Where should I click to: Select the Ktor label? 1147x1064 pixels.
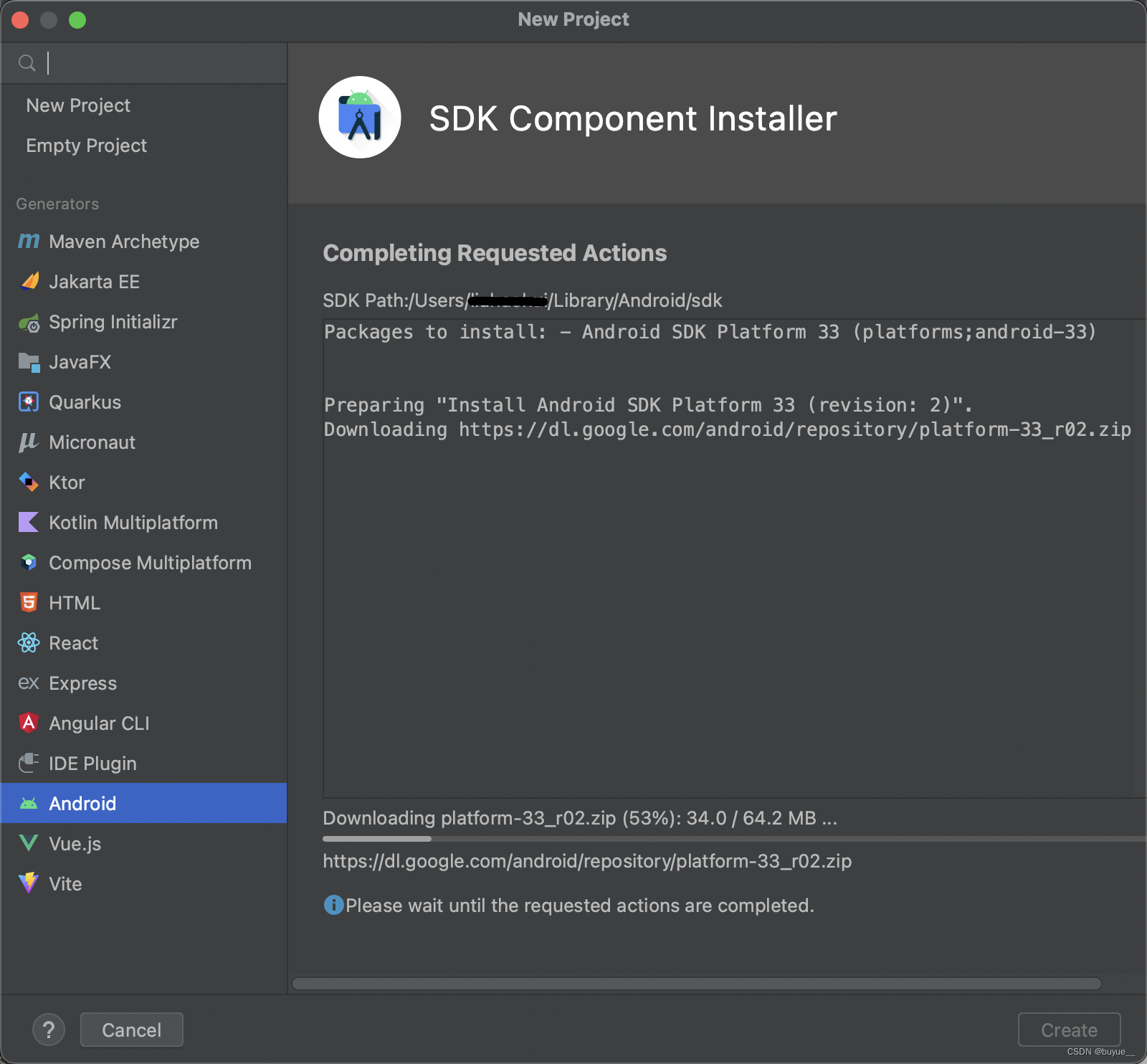tap(67, 483)
